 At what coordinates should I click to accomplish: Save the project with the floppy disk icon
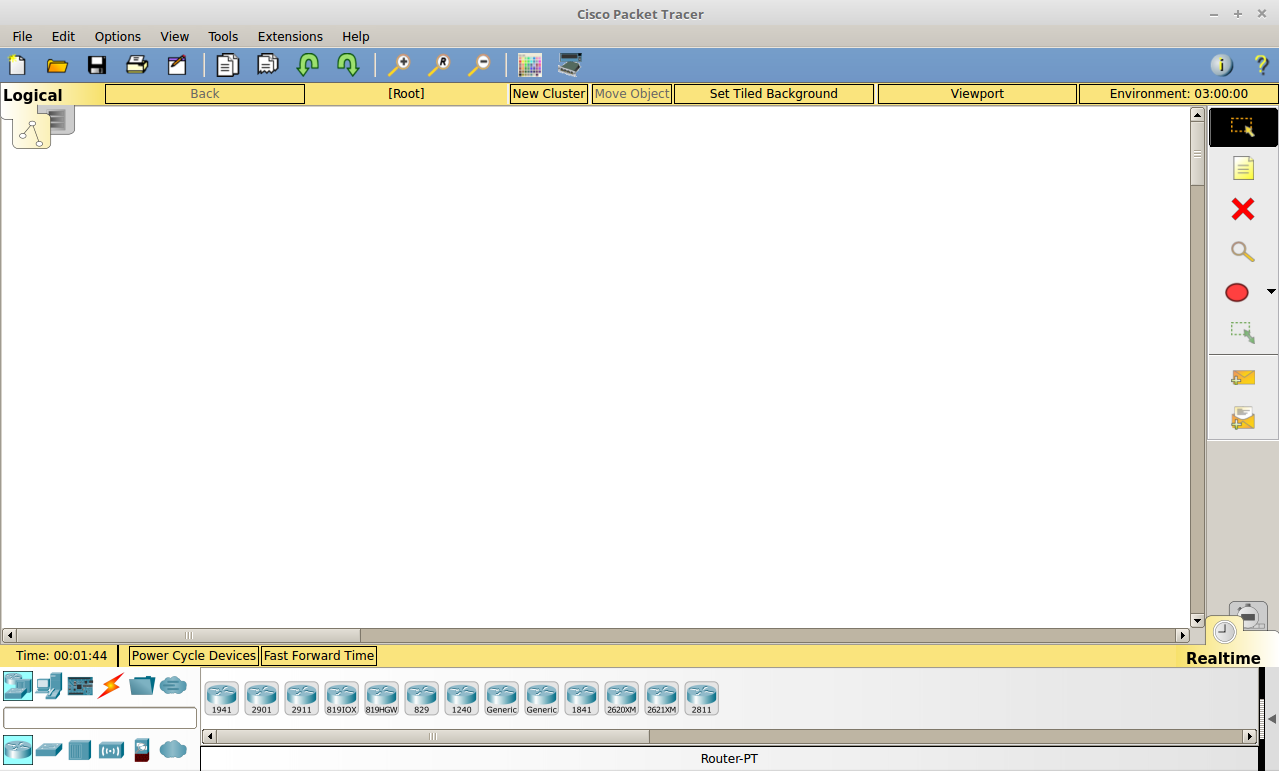tap(97, 66)
